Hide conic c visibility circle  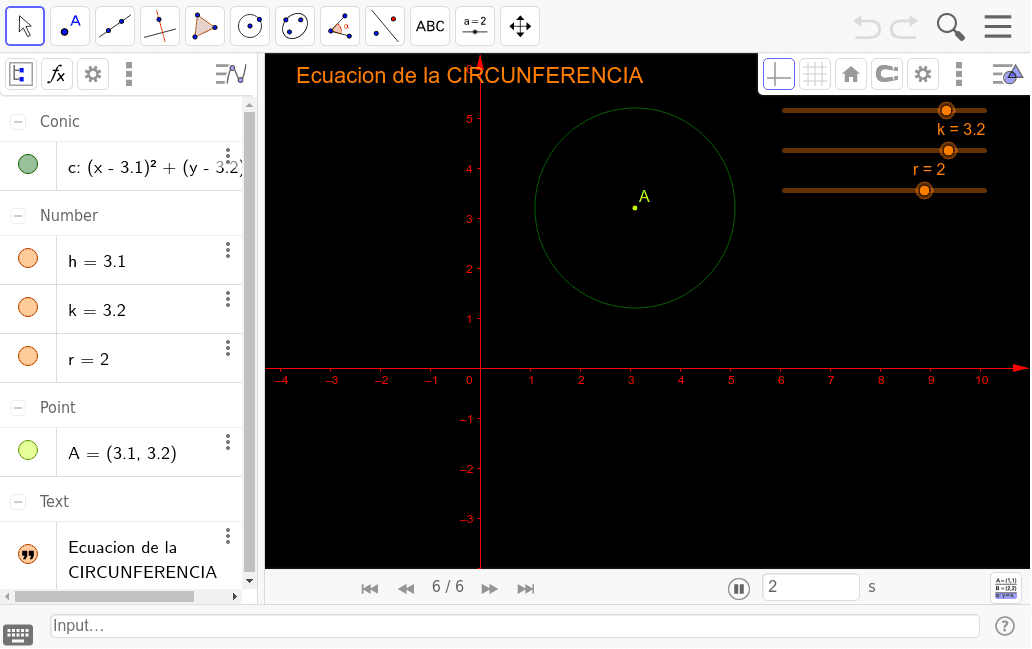coord(28,165)
